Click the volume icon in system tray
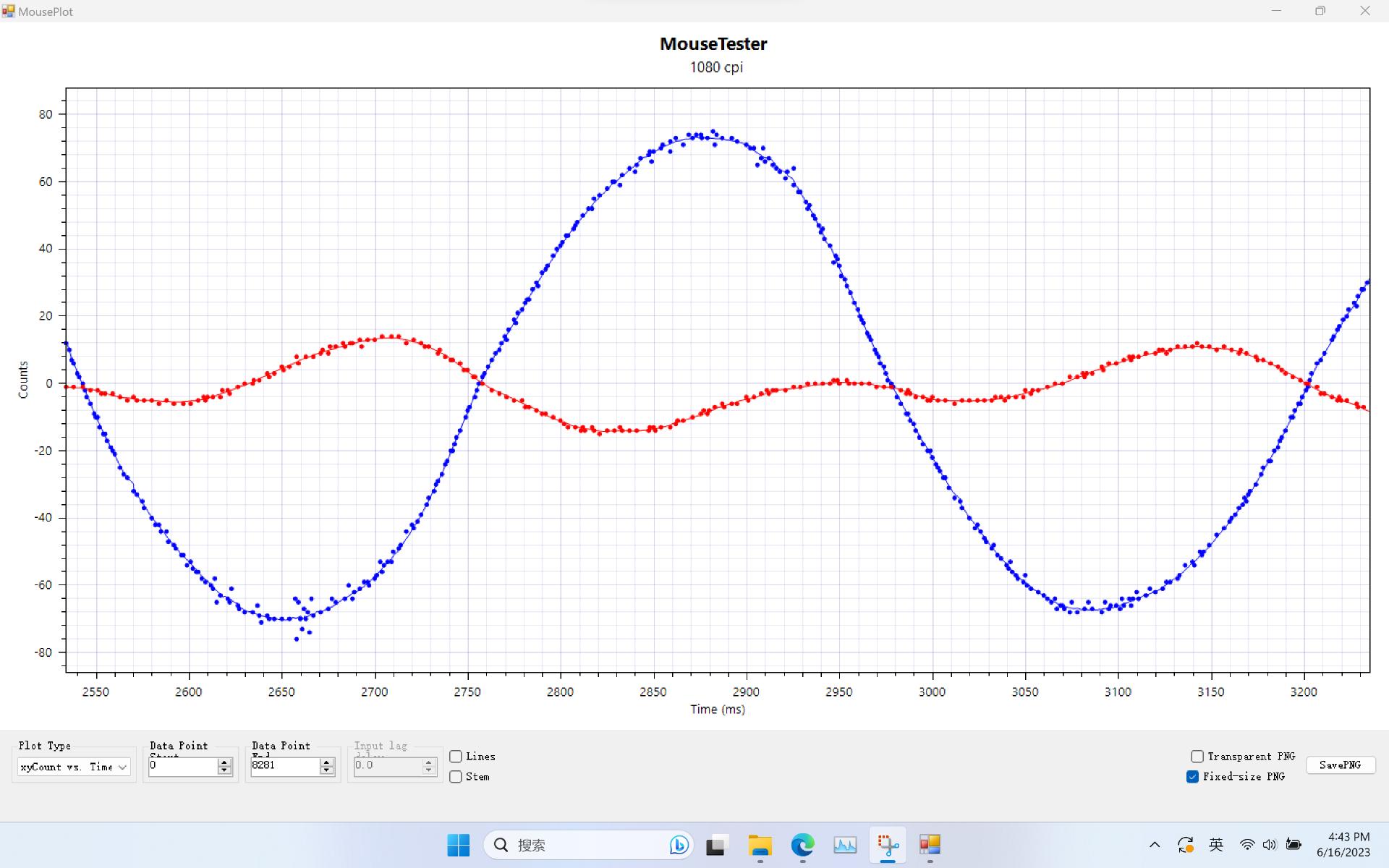Image resolution: width=1389 pixels, height=868 pixels. click(1270, 845)
